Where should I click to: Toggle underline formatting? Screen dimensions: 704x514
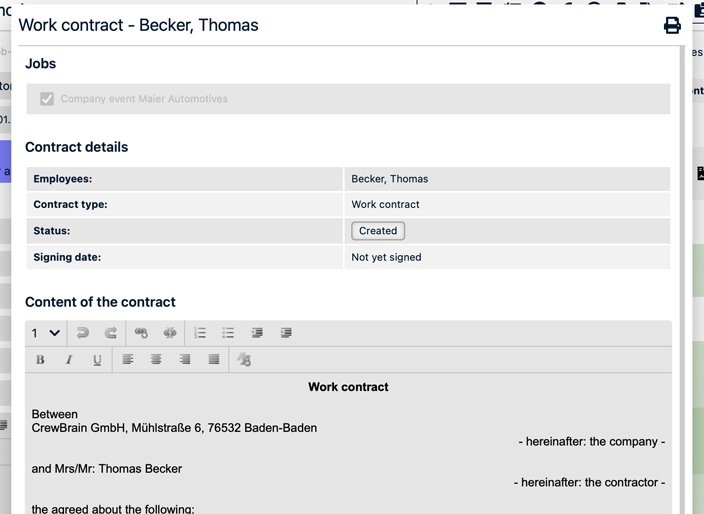(x=97, y=360)
